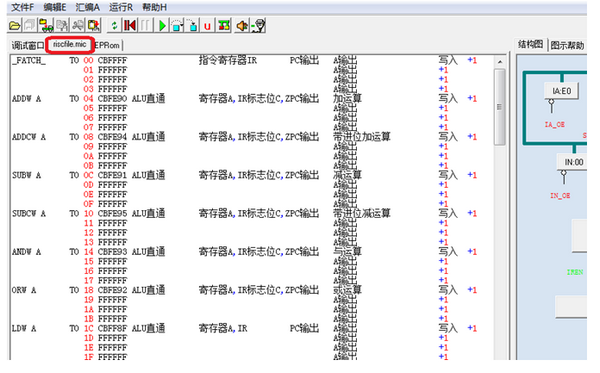This screenshot has width=600, height=373.
Task: Click the red reset-to-start icon
Action: click(x=130, y=26)
